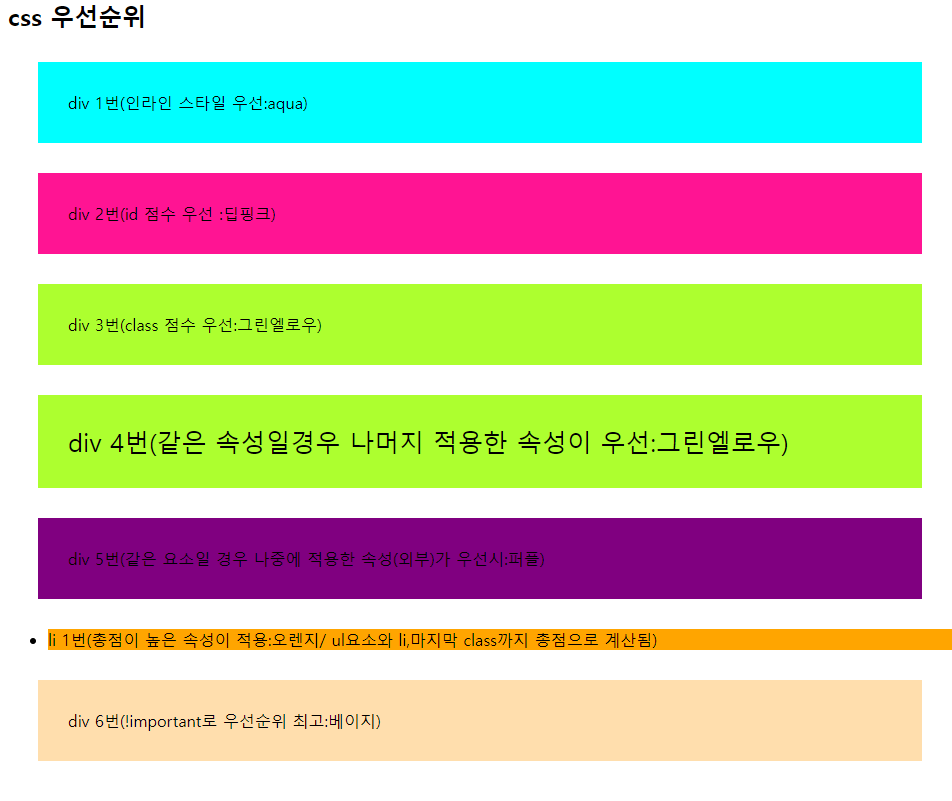Click the large 'div 4번' text line
The width and height of the screenshot is (952, 801).
428,442
